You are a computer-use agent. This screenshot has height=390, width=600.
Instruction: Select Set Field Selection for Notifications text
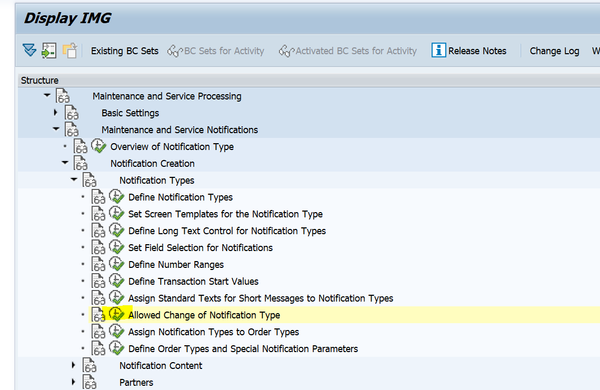(201, 248)
